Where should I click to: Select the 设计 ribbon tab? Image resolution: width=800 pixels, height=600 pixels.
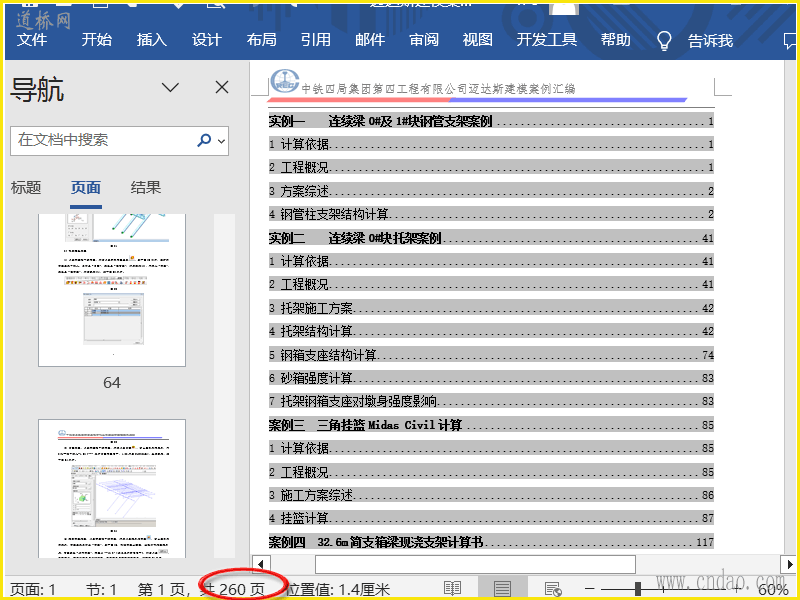(x=207, y=40)
